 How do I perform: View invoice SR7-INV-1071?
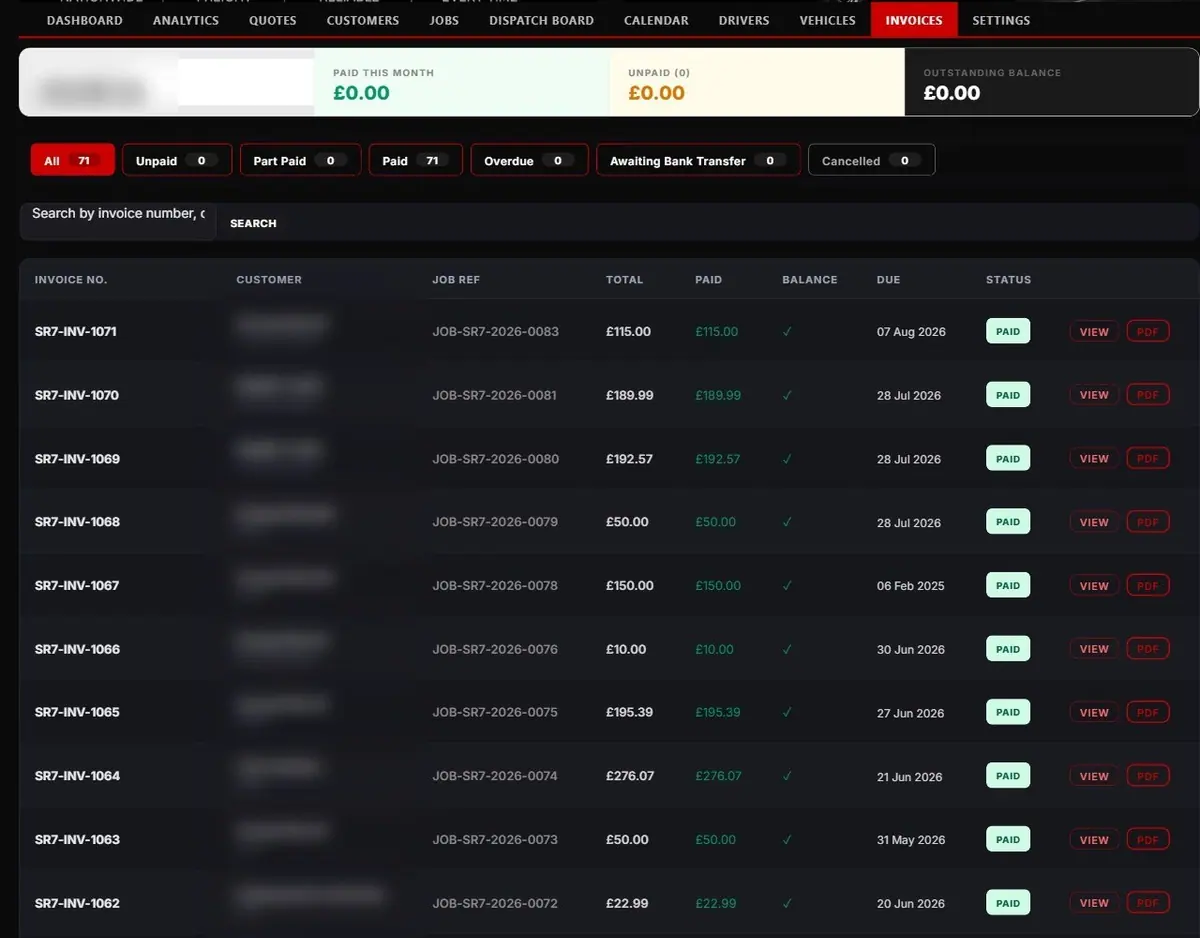[1094, 331]
